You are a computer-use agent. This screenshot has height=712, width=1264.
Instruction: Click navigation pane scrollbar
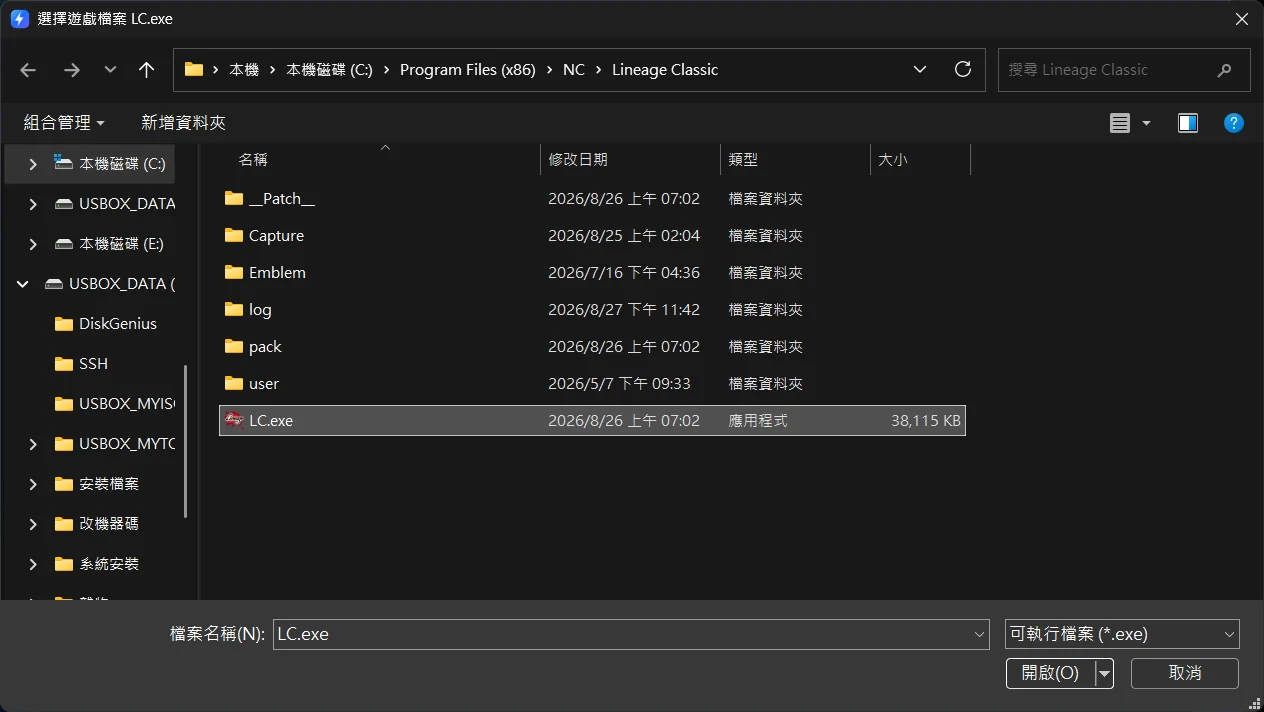(184, 440)
